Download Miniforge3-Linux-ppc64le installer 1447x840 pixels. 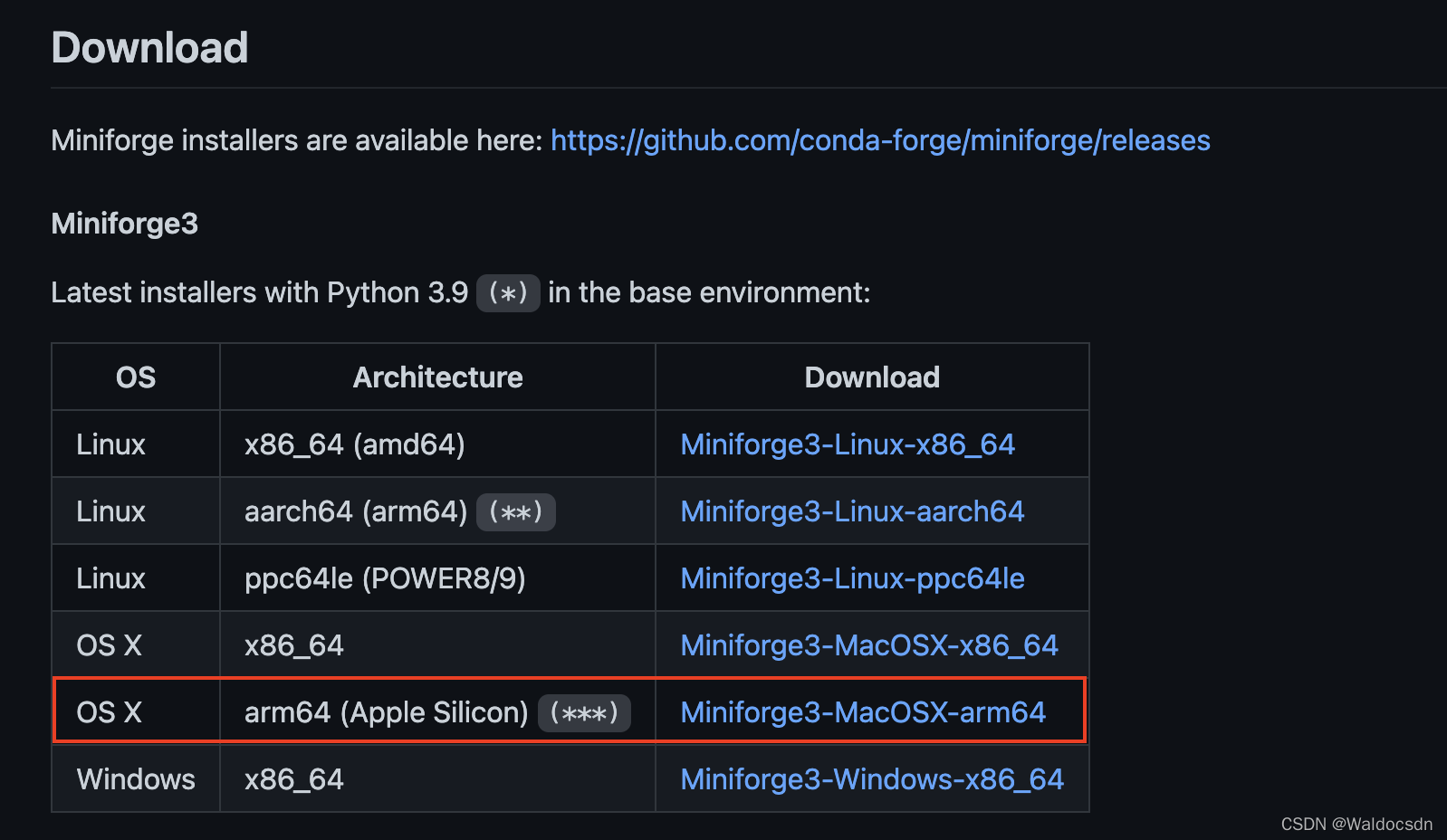(x=852, y=578)
